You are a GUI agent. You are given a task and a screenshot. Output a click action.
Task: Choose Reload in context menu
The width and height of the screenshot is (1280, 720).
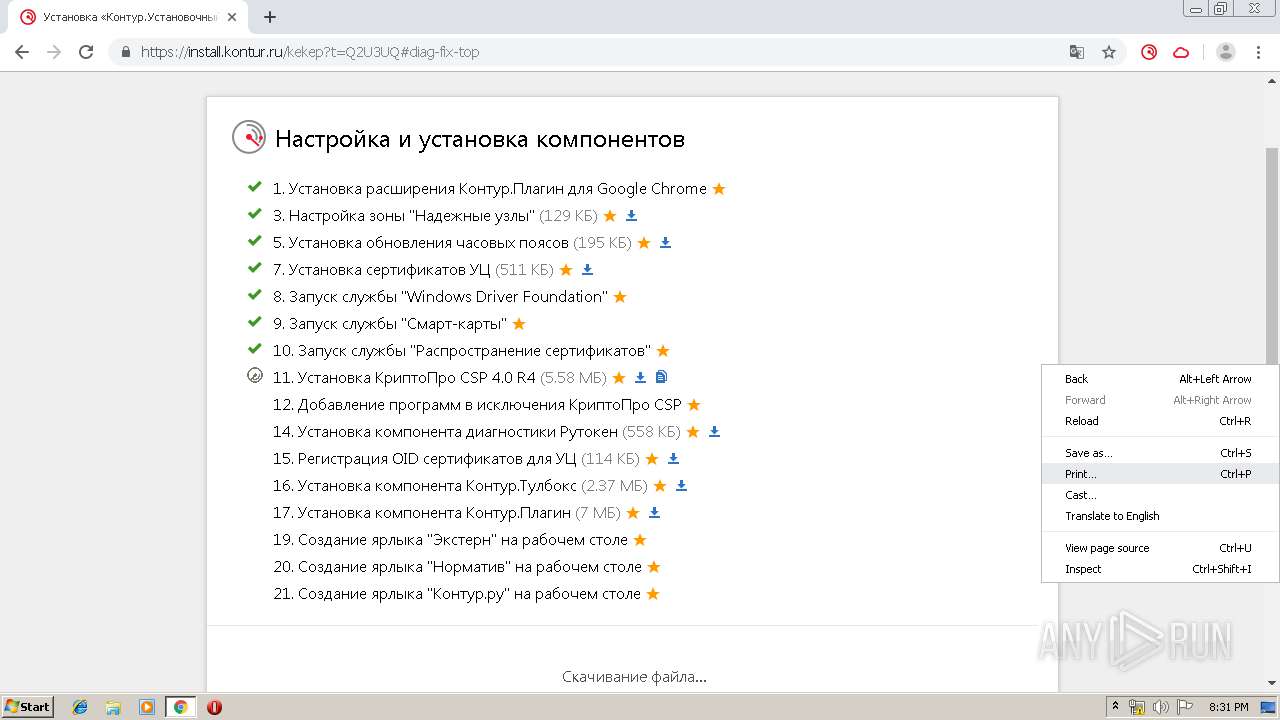1160,421
